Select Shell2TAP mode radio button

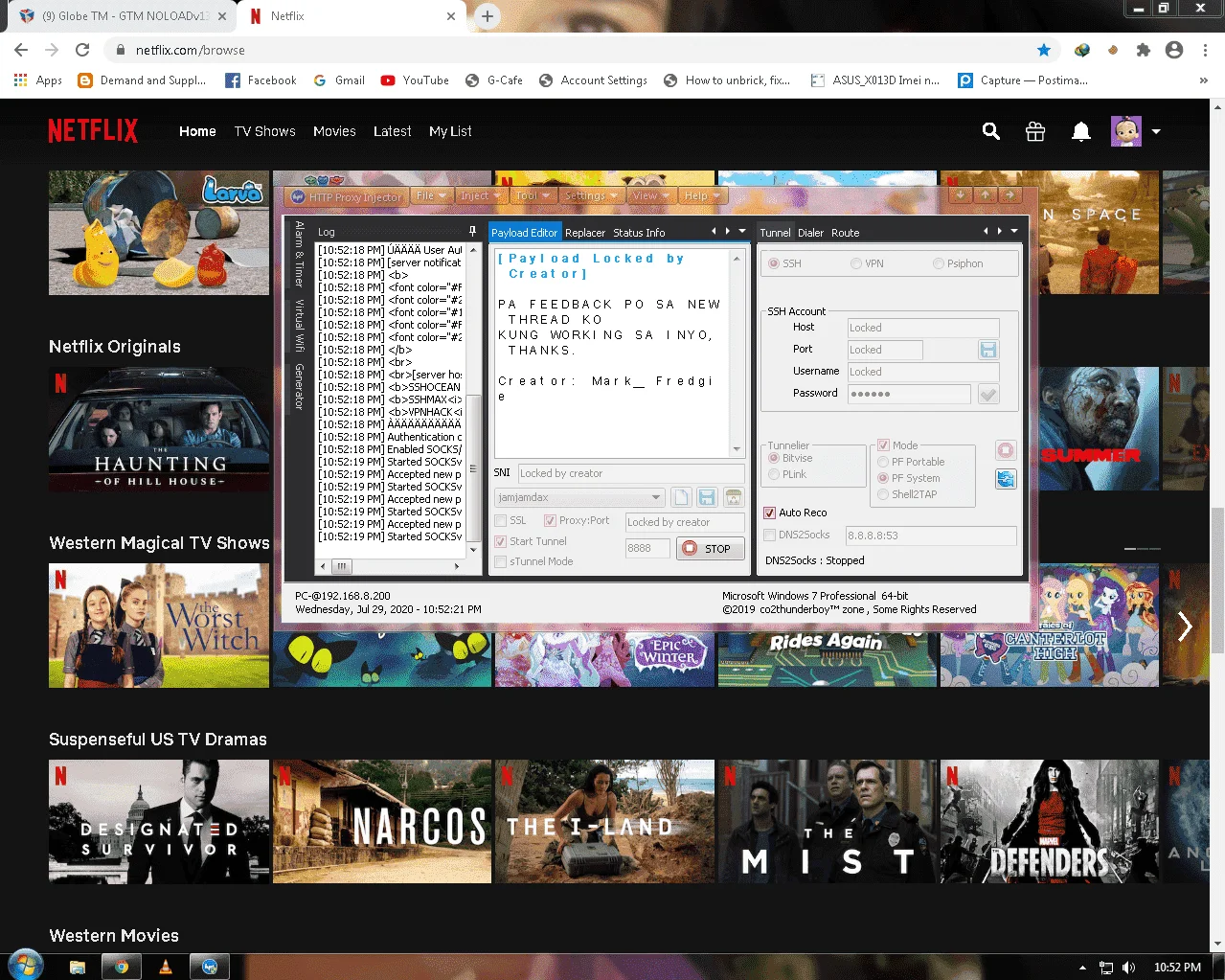pos(883,494)
